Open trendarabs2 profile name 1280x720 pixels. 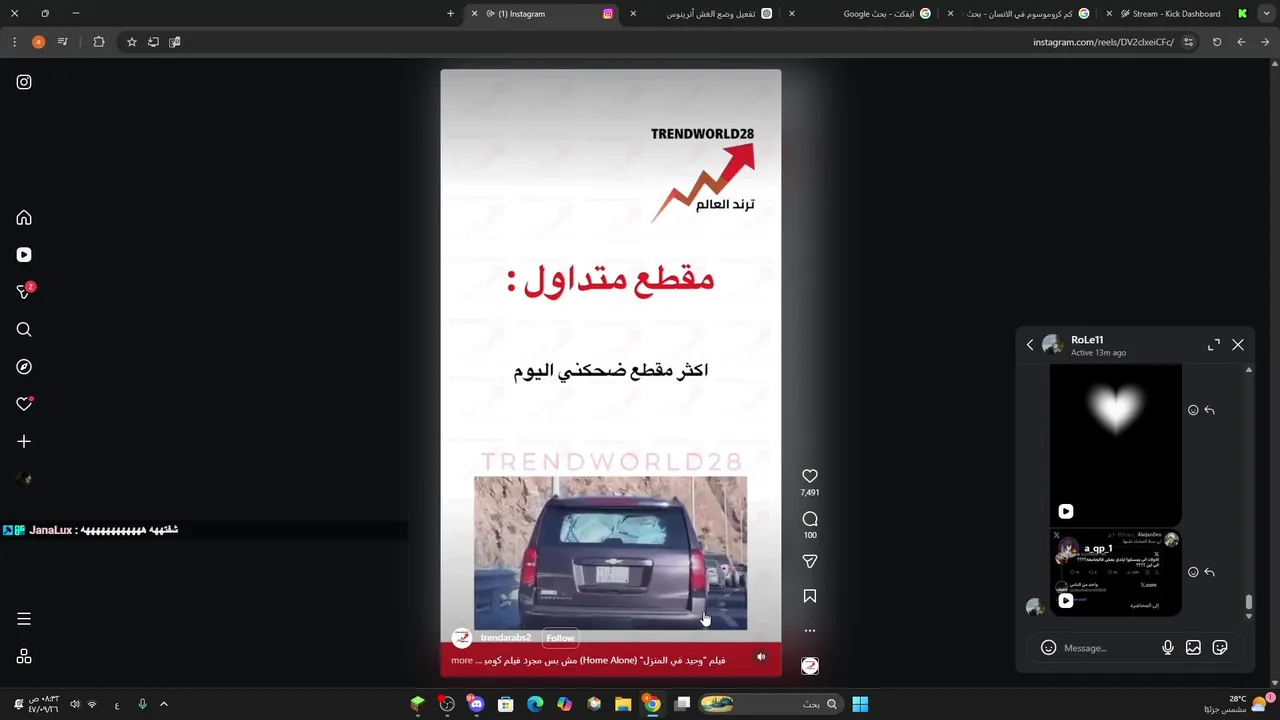[x=505, y=638]
